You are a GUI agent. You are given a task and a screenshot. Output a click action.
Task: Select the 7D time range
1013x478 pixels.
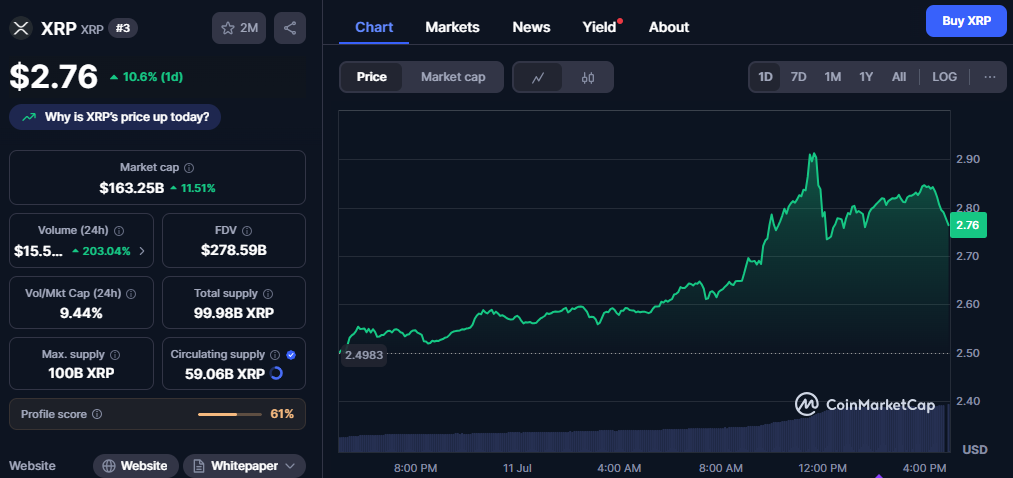point(799,77)
